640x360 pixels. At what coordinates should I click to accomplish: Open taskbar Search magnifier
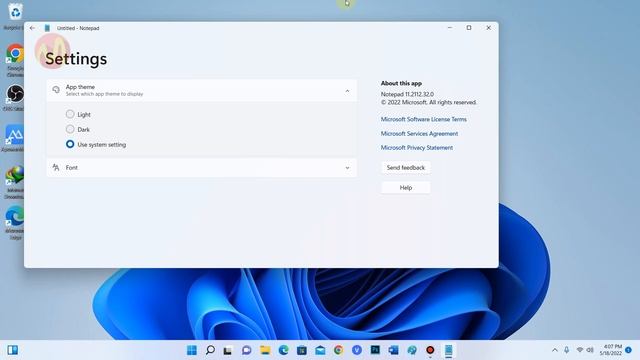pyautogui.click(x=210, y=350)
